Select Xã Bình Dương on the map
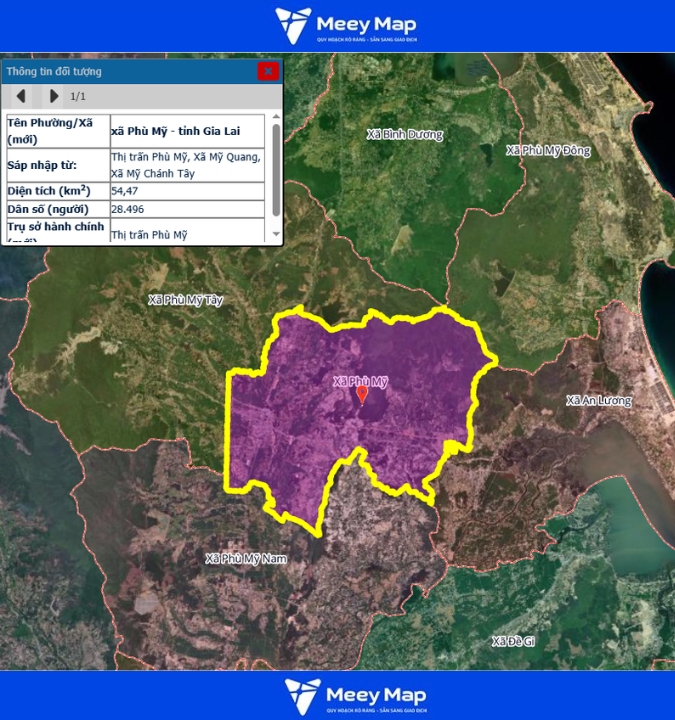 tap(404, 133)
